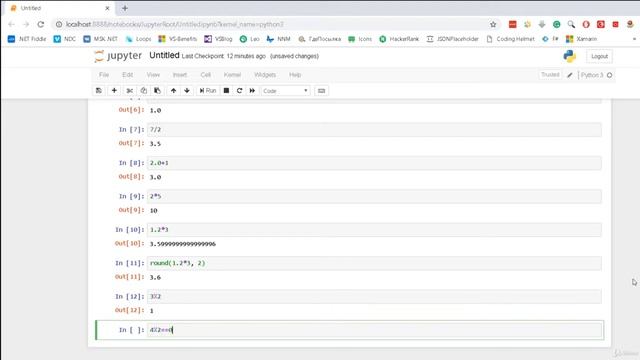
Task: Move selected cell up arrow
Action: 173,91
